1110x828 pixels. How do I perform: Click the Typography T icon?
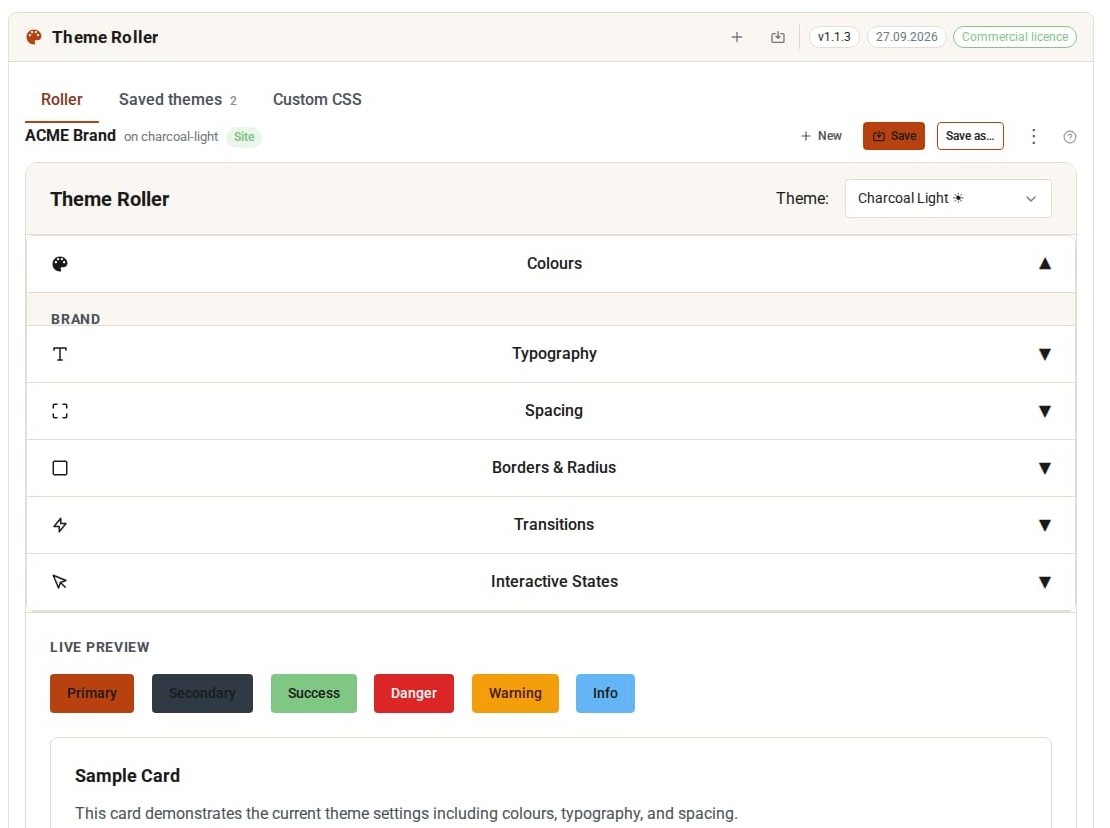60,354
